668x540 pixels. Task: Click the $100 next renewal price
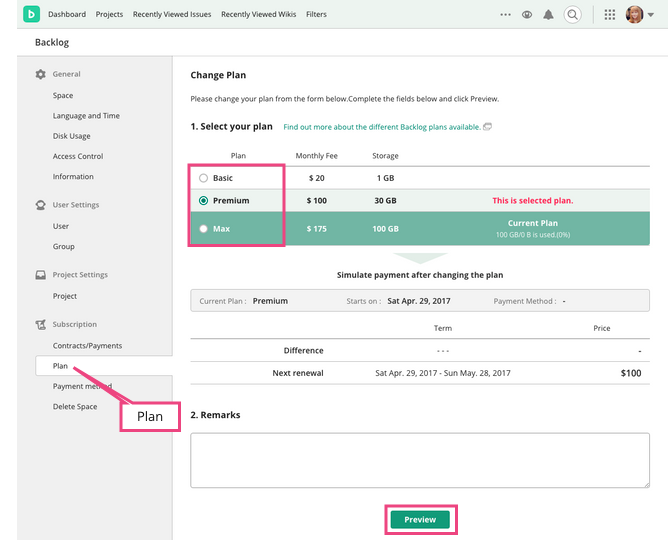pos(631,373)
